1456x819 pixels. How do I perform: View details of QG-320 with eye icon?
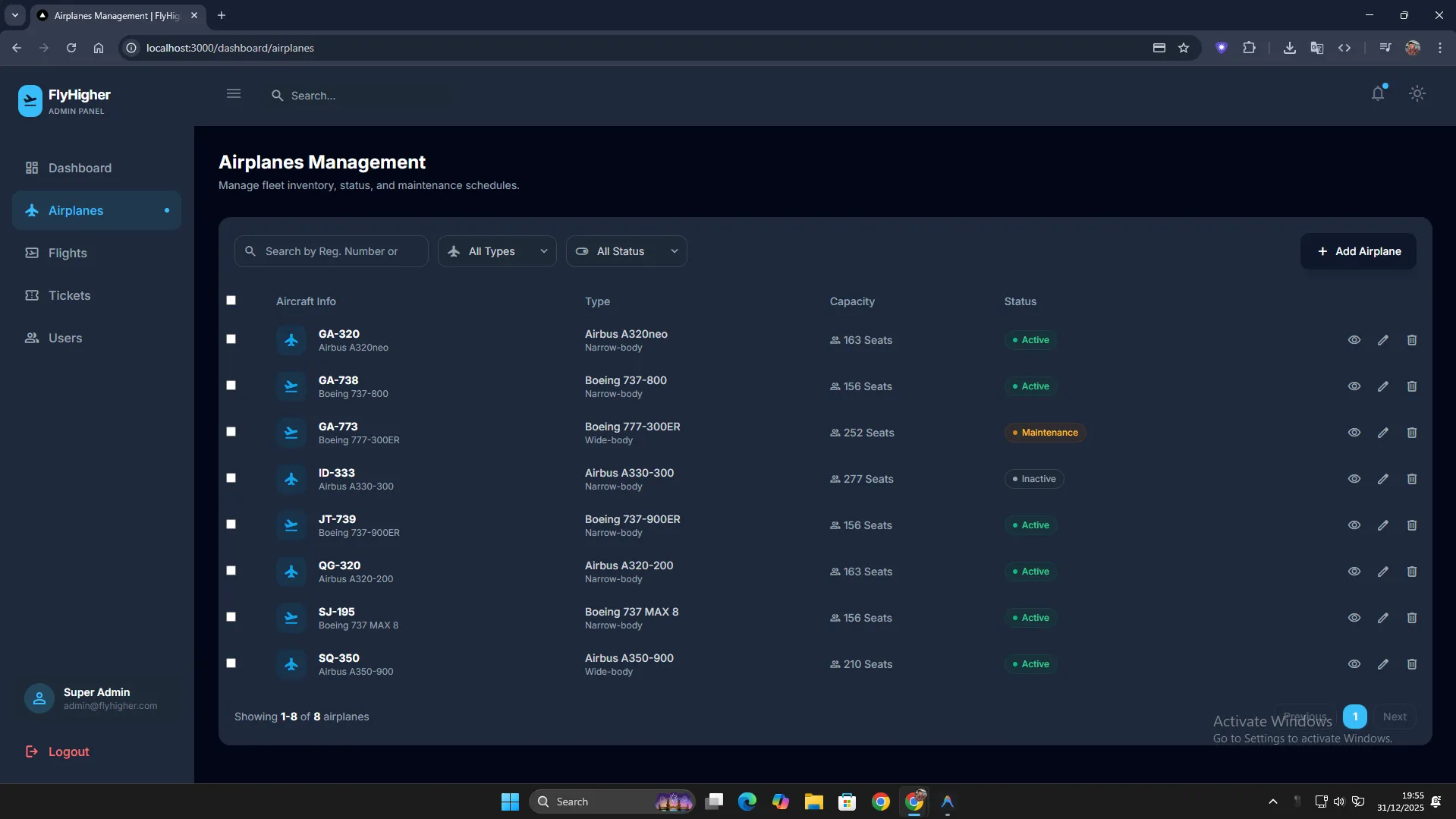pyautogui.click(x=1354, y=572)
